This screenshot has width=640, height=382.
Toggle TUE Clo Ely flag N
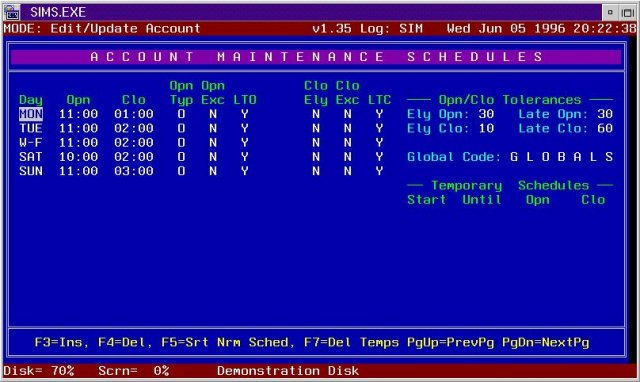pyautogui.click(x=316, y=128)
